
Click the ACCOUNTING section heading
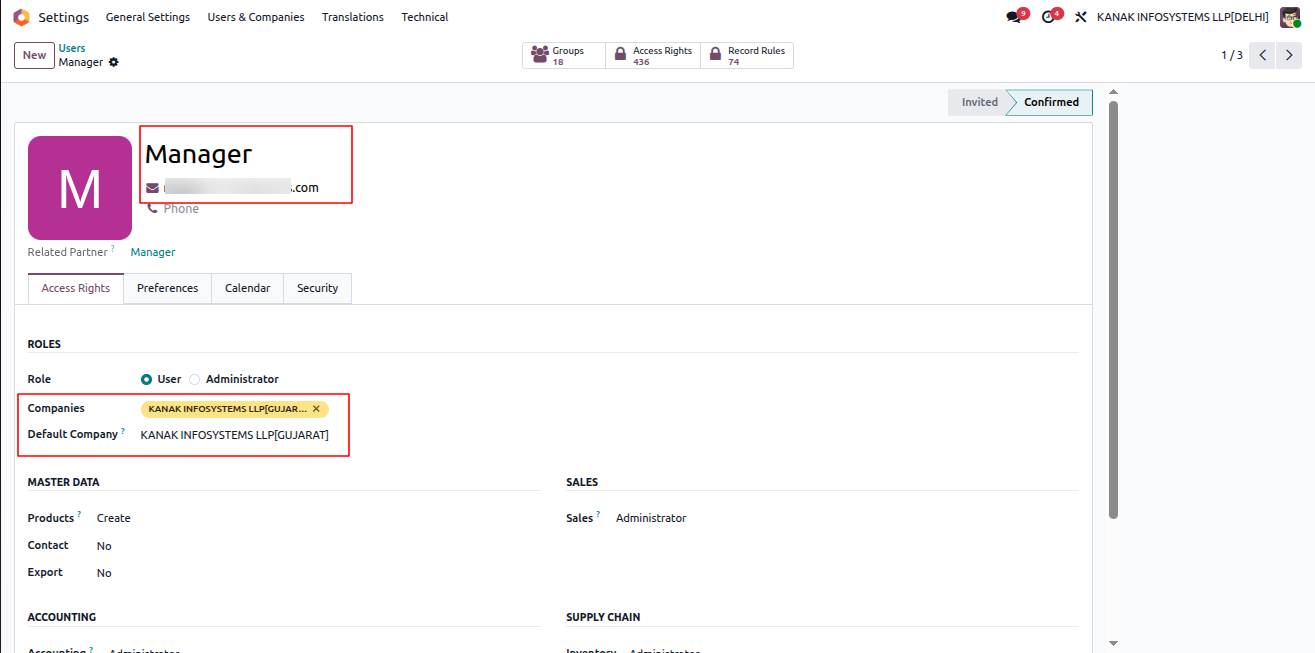62,617
